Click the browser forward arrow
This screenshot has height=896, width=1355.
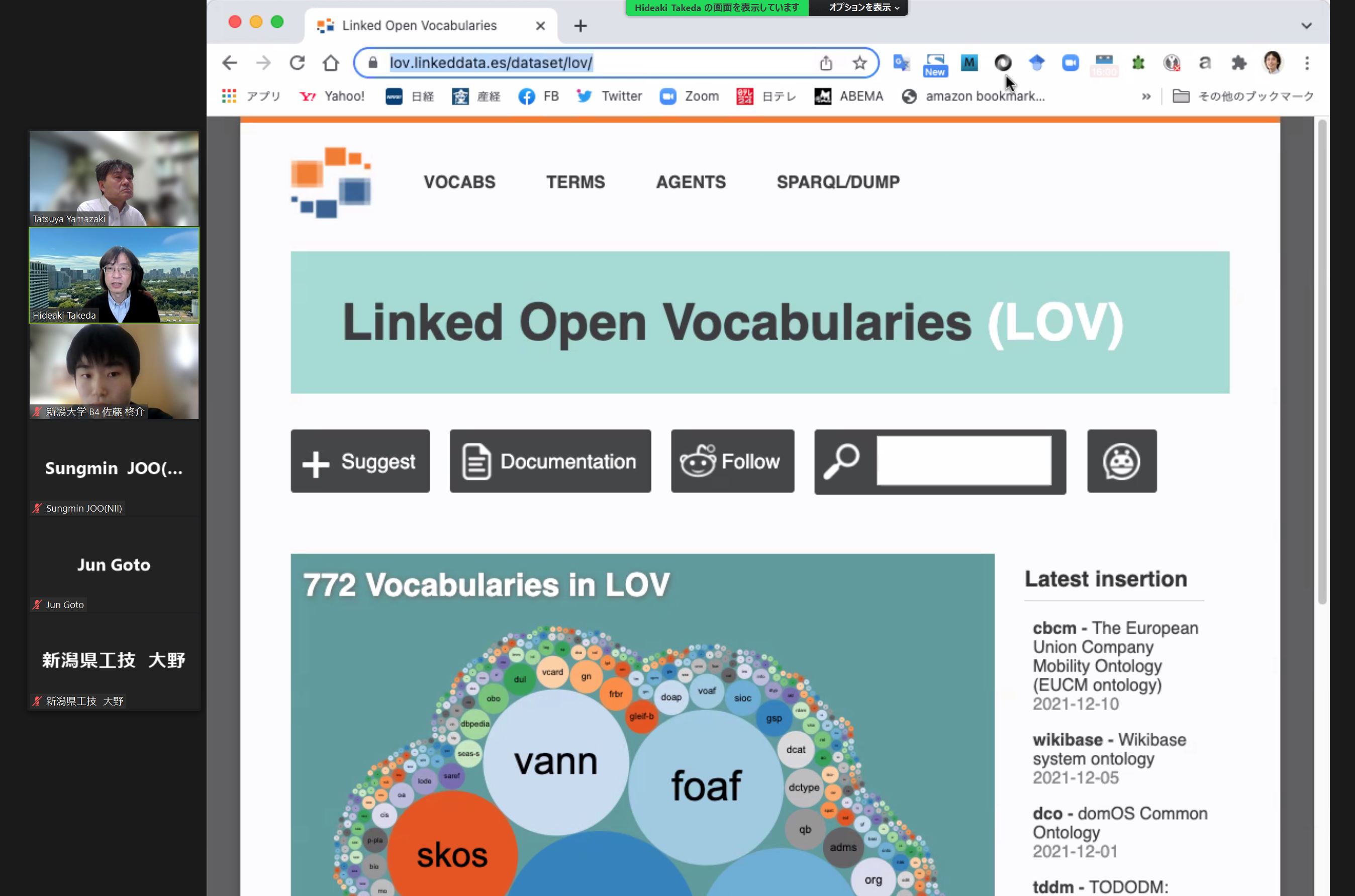(x=263, y=63)
